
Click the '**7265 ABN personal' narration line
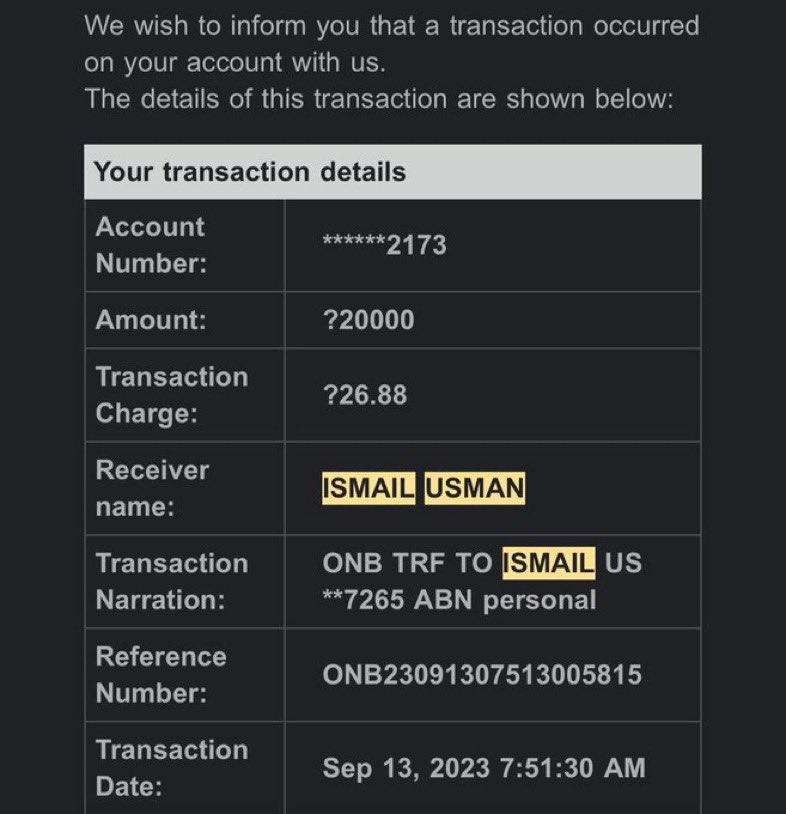coord(459,600)
